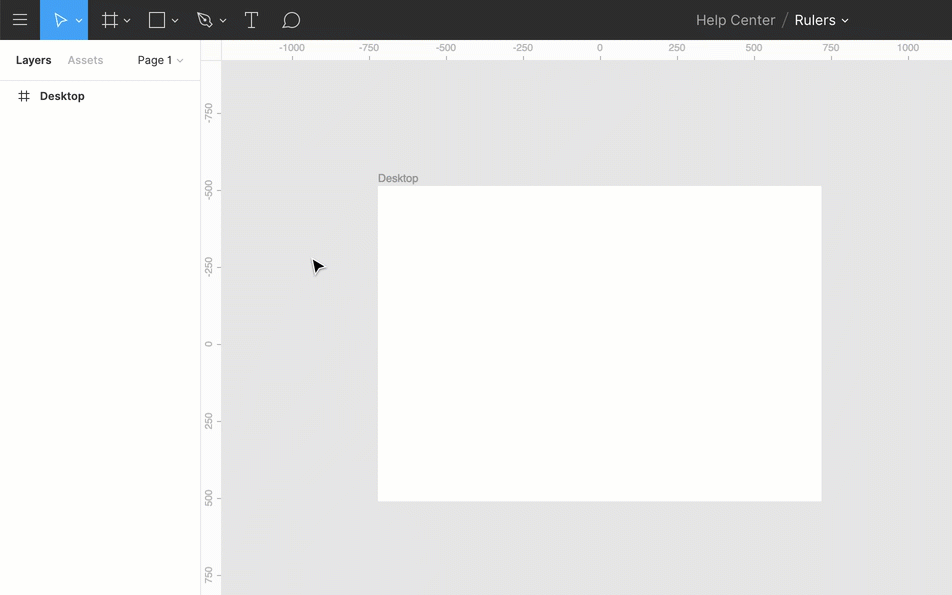Click the Desktop frame label on canvas
Screen dimensions: 952x595
pos(398,178)
